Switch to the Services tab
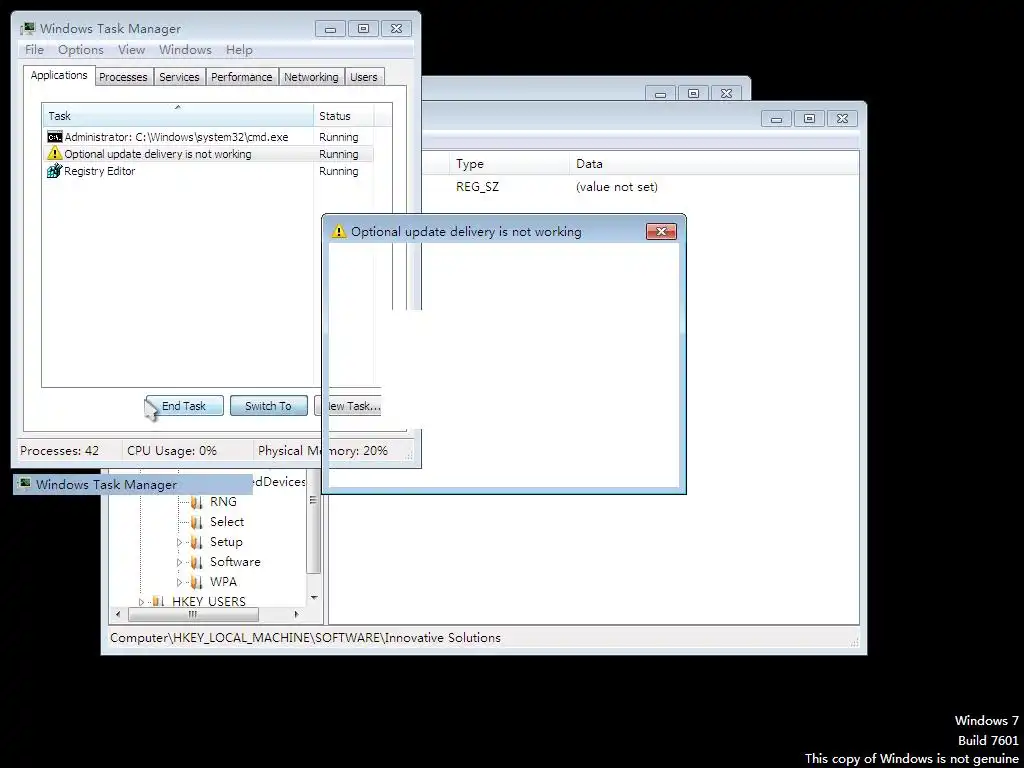The width and height of the screenshot is (1024, 768). tap(179, 77)
